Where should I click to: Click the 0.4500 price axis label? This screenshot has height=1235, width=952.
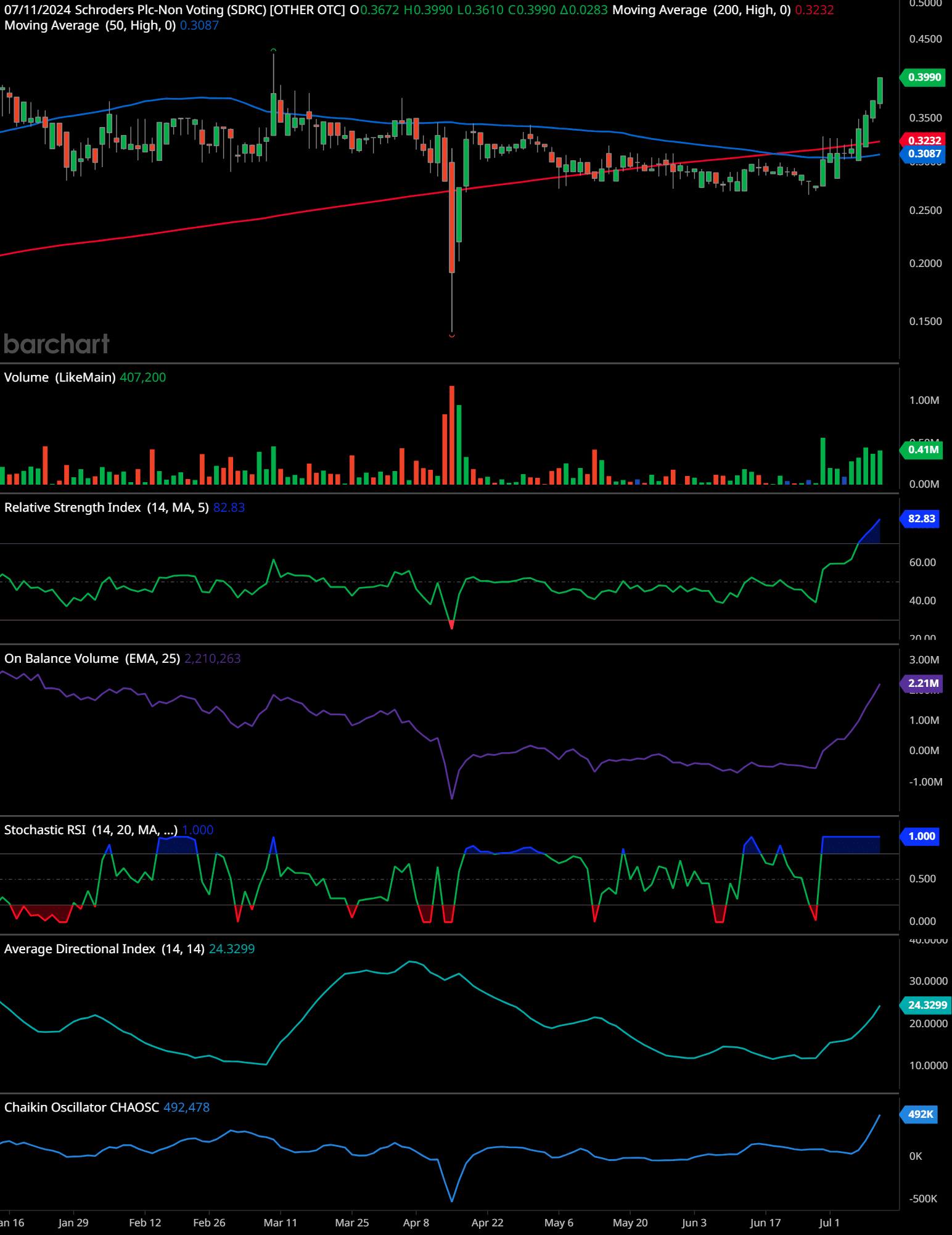click(x=925, y=39)
